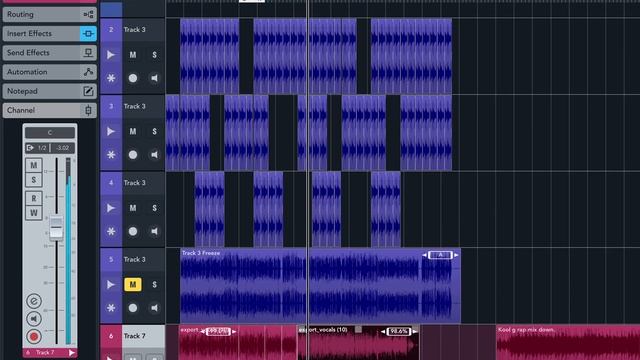
Task: Solo track number 5
Action: pos(154,284)
